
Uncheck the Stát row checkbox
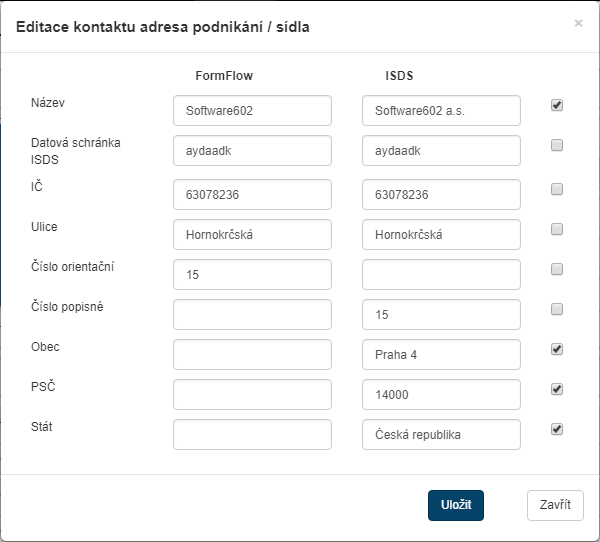coord(557,429)
